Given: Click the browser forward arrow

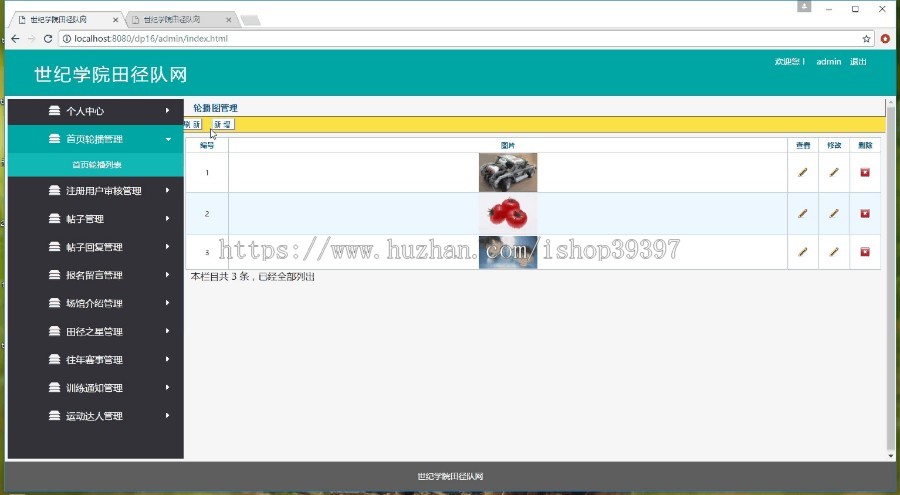Looking at the screenshot, I should coord(32,38).
